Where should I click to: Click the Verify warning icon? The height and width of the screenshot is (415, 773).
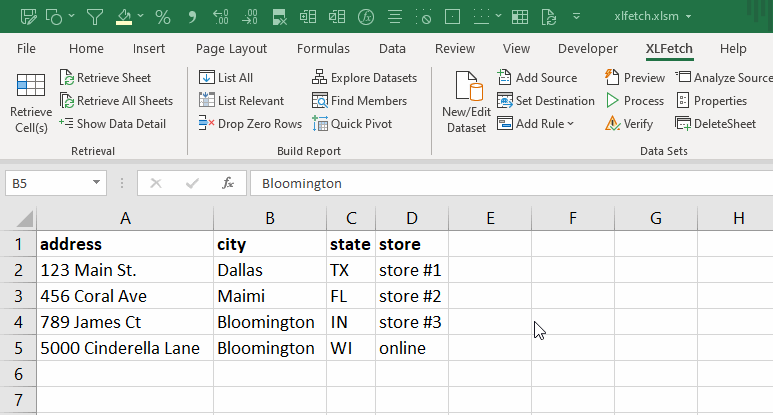click(x=613, y=124)
